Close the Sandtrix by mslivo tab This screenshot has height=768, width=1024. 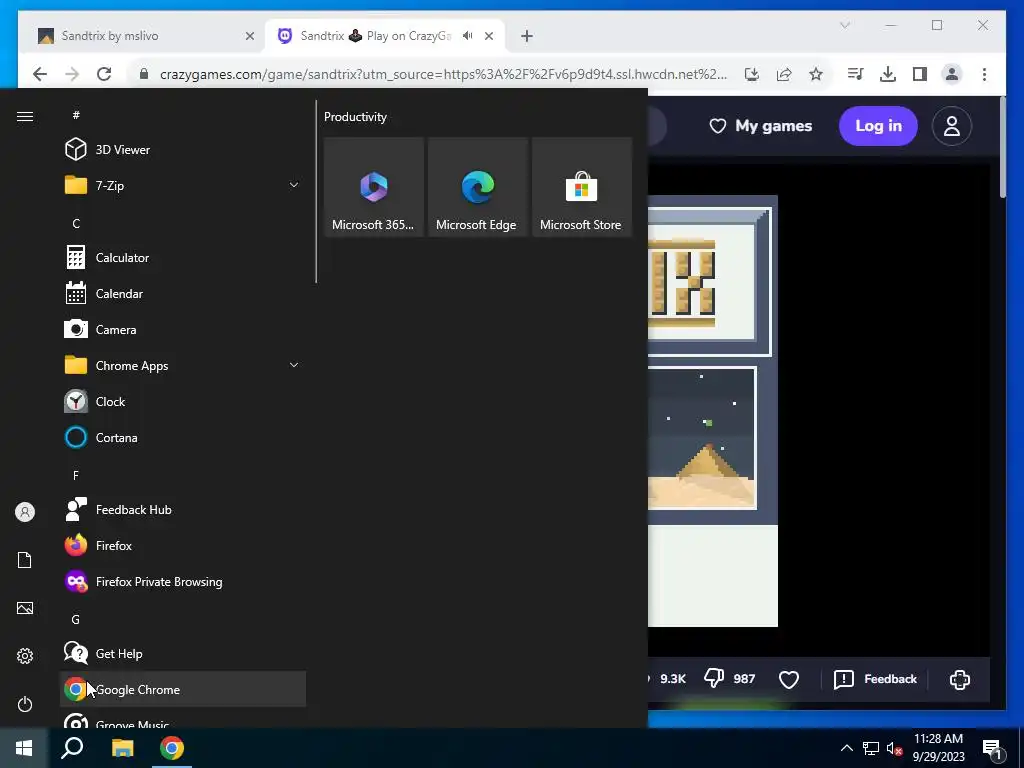pyautogui.click(x=249, y=36)
